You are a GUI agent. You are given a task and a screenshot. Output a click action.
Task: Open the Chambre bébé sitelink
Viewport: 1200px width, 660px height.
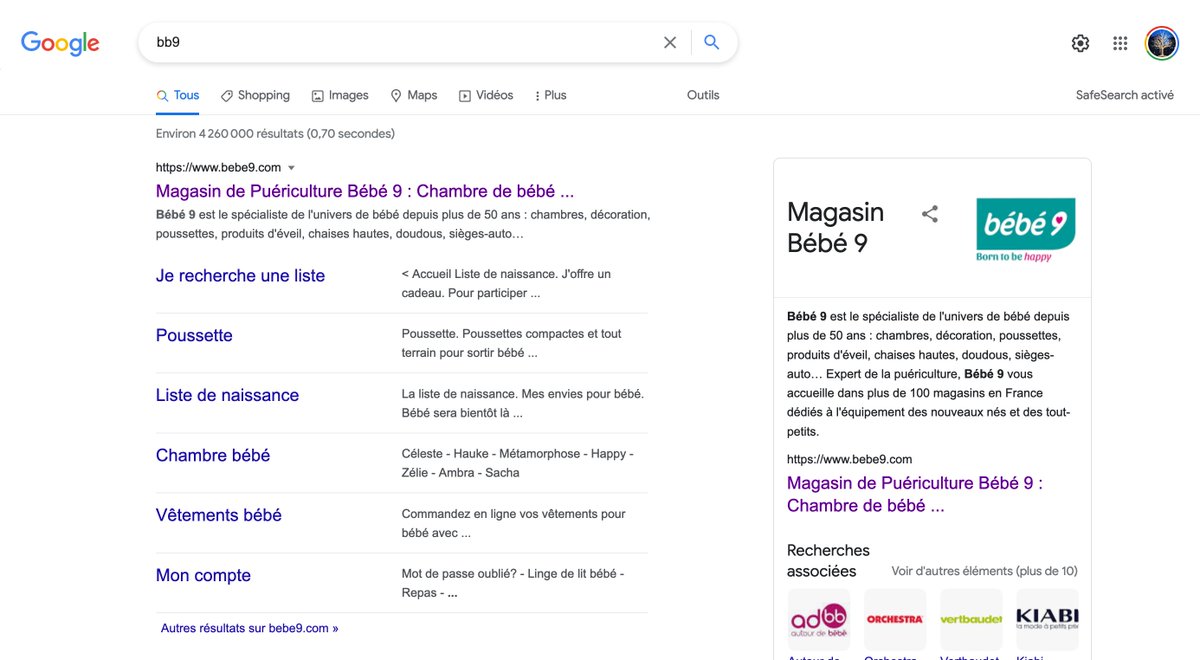point(213,456)
